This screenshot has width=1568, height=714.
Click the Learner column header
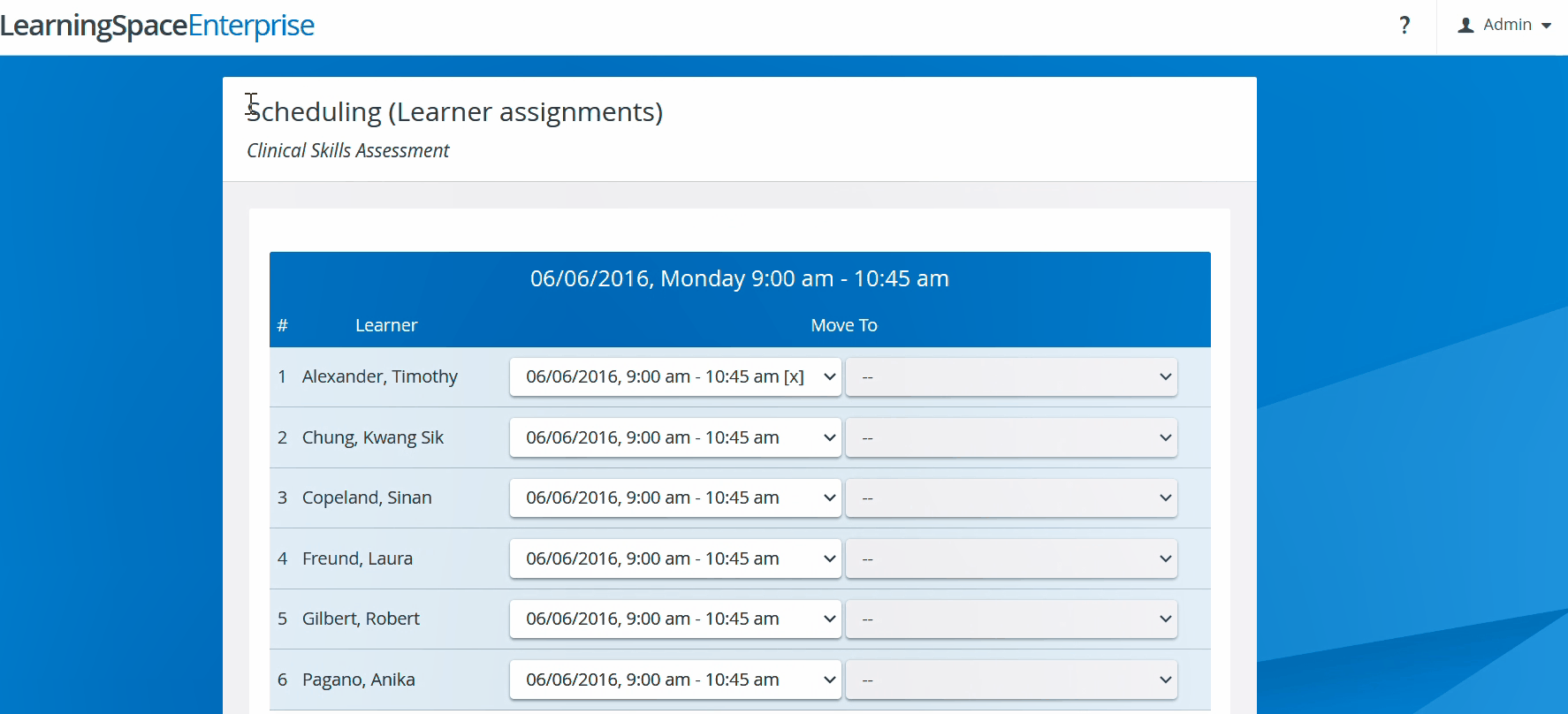(386, 325)
